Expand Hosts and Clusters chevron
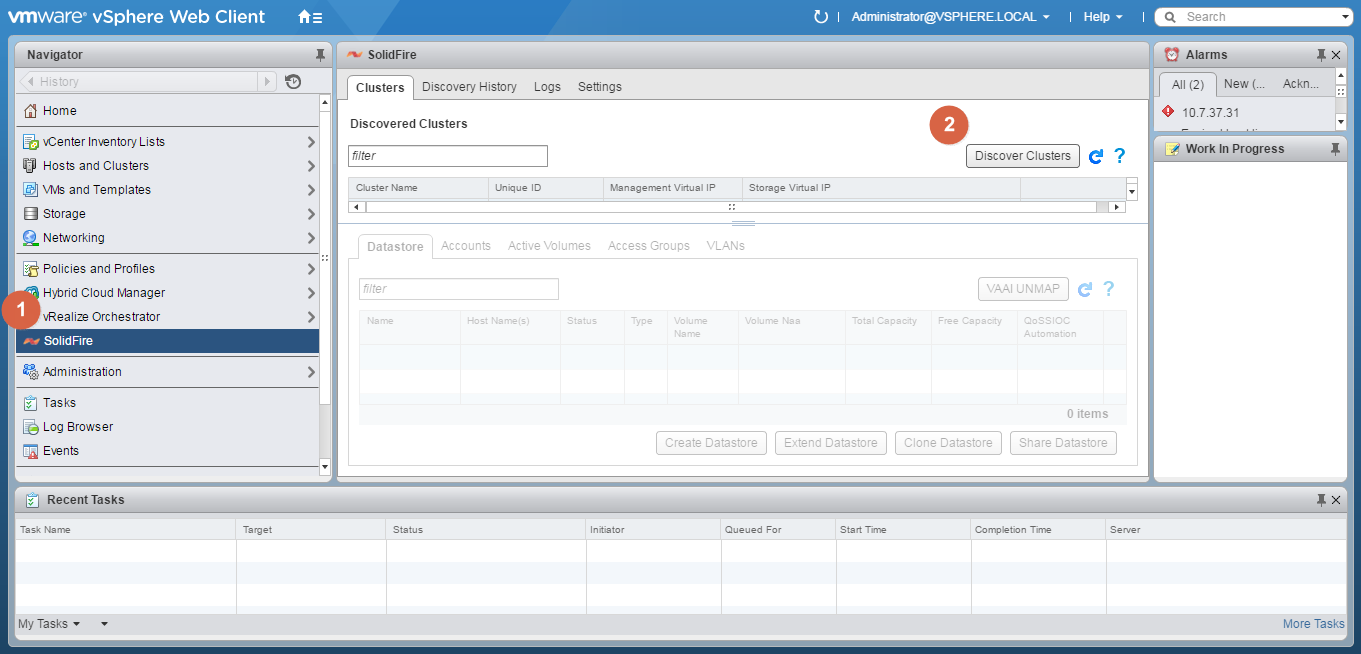Viewport: 1361px width, 654px height. [311, 166]
